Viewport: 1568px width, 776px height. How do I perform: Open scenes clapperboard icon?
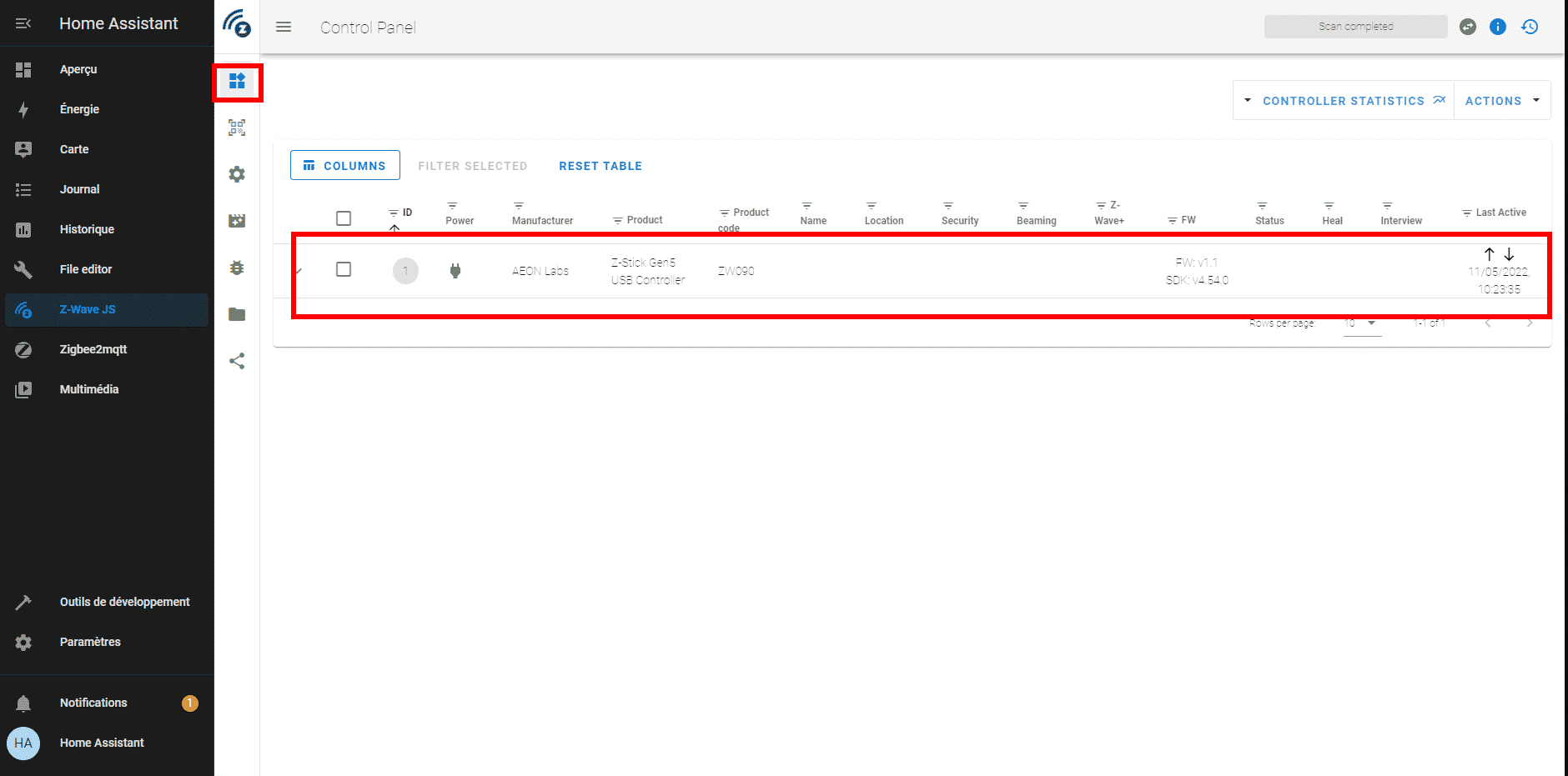(237, 221)
